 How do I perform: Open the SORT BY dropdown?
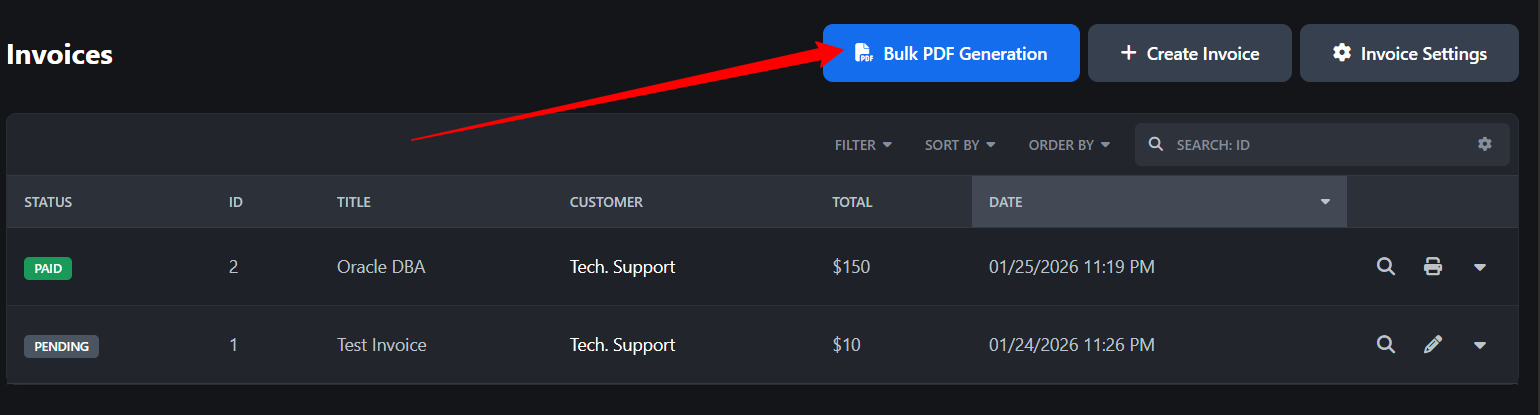(x=960, y=145)
